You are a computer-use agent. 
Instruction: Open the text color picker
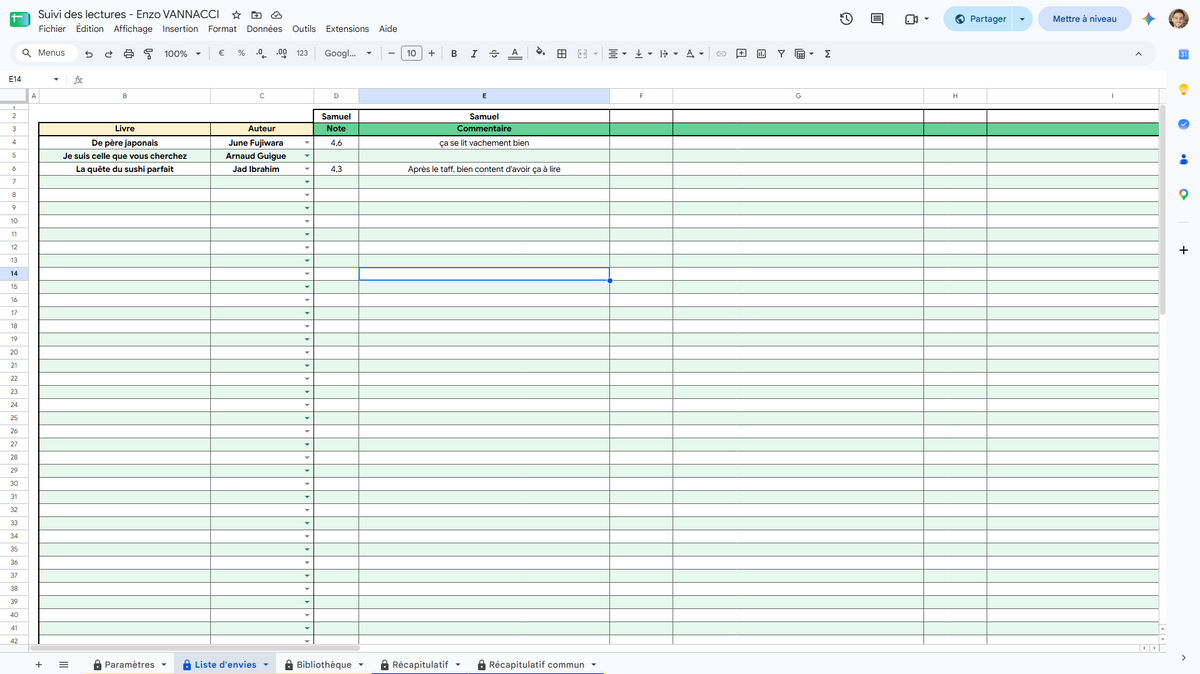514,54
